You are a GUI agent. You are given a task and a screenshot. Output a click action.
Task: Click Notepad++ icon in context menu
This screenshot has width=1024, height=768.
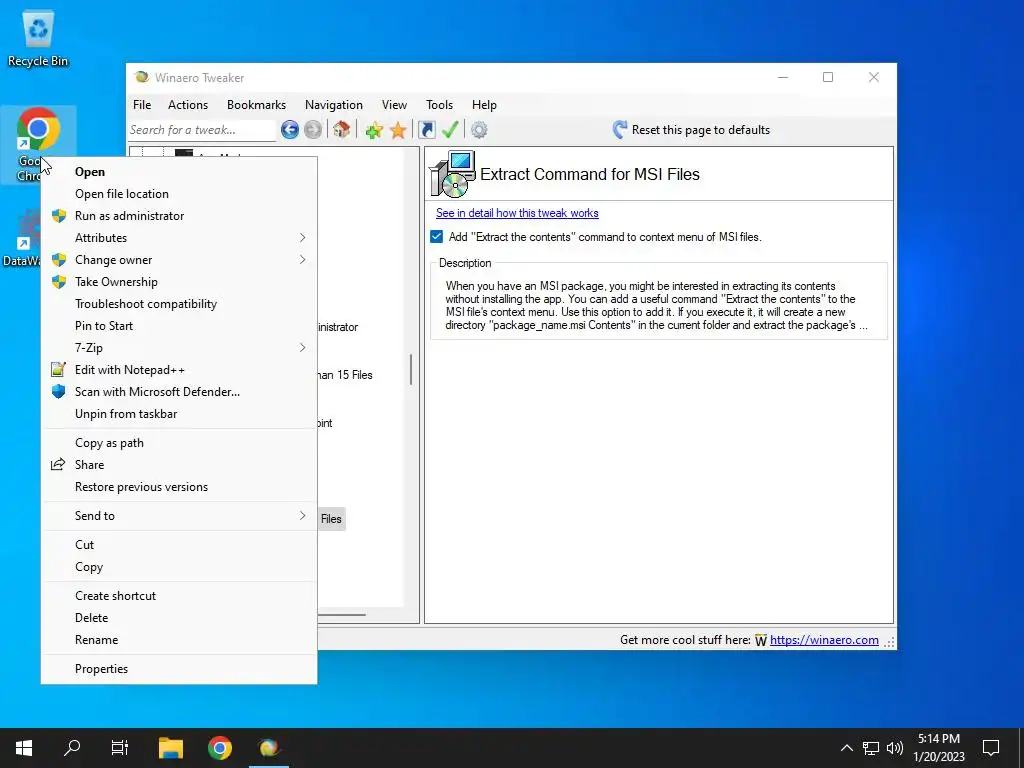point(58,370)
